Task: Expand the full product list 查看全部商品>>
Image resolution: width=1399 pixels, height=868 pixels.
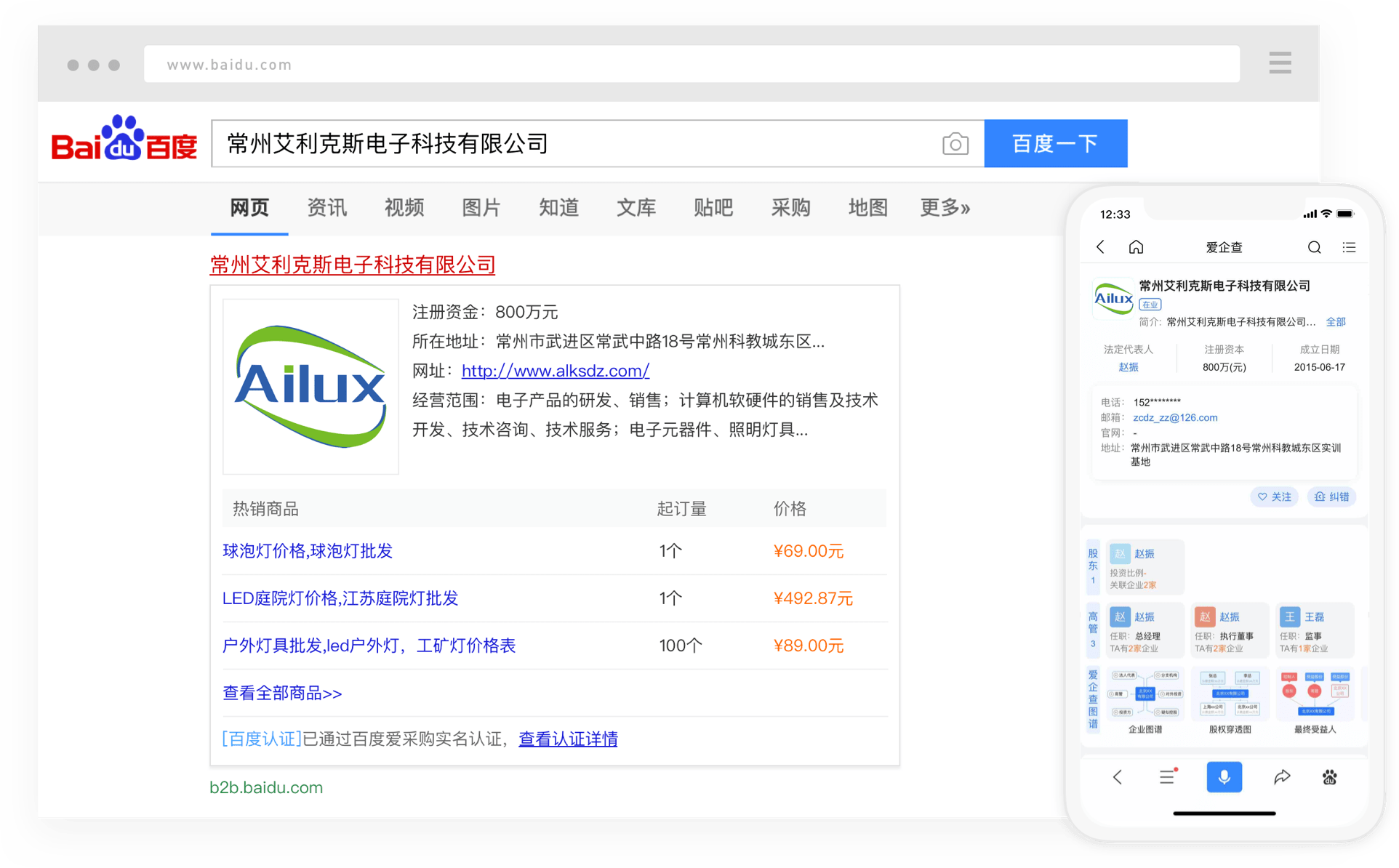Action: [282, 693]
